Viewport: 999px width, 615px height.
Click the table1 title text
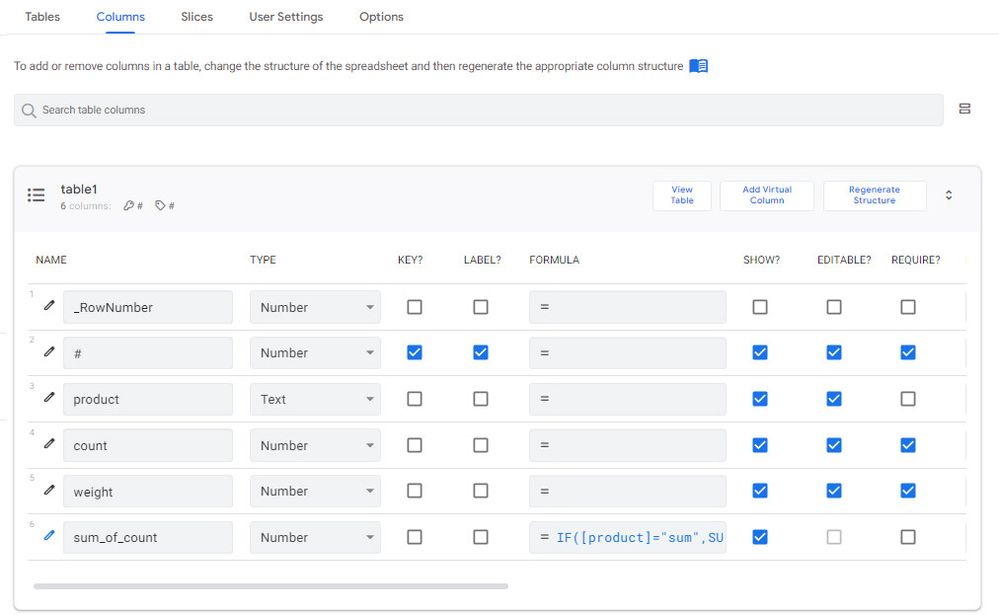click(79, 189)
